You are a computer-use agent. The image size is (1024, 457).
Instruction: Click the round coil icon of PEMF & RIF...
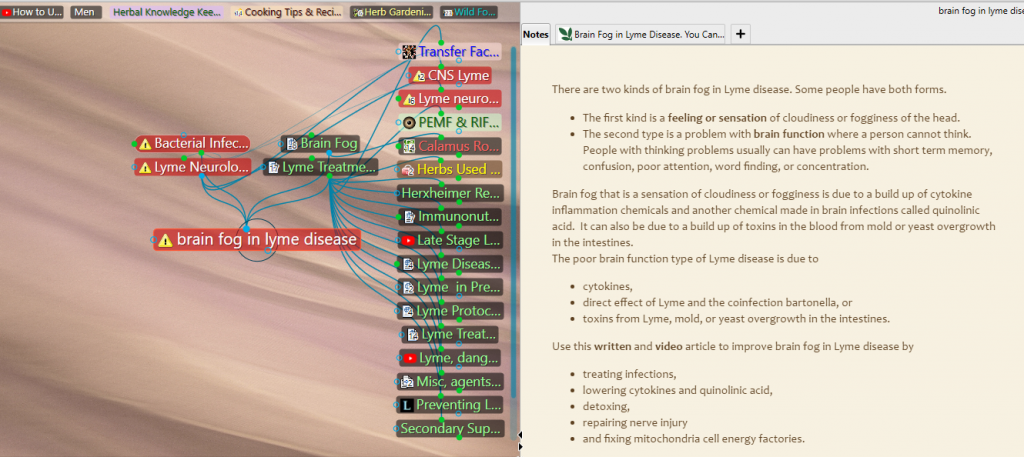click(409, 123)
